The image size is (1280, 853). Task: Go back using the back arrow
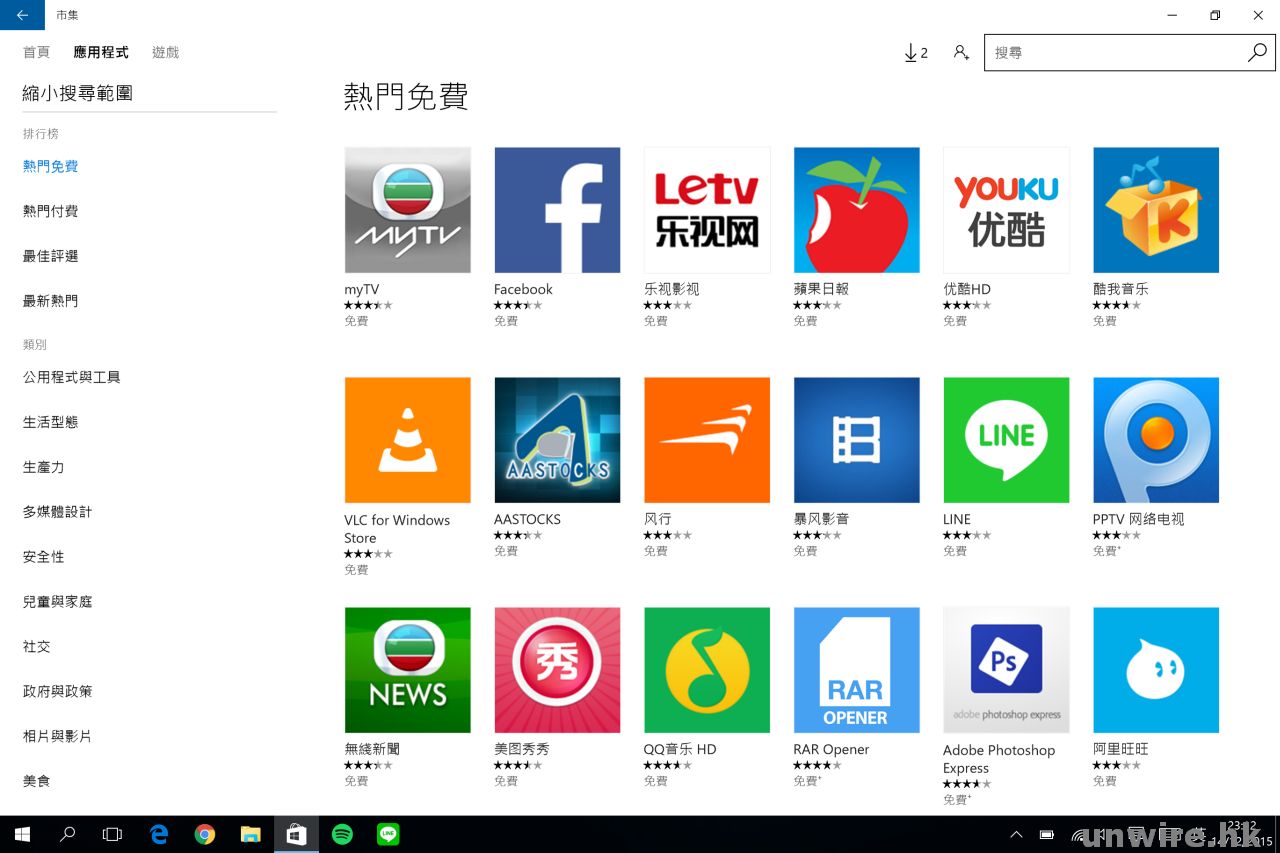point(22,15)
